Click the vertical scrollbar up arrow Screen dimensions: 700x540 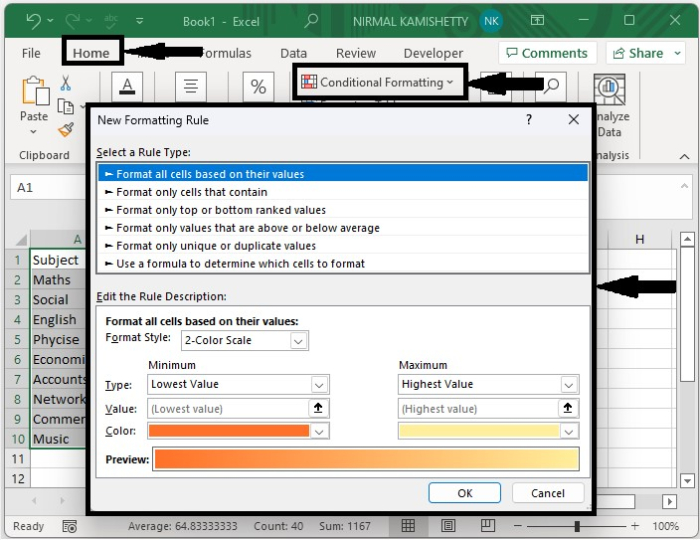(687, 240)
